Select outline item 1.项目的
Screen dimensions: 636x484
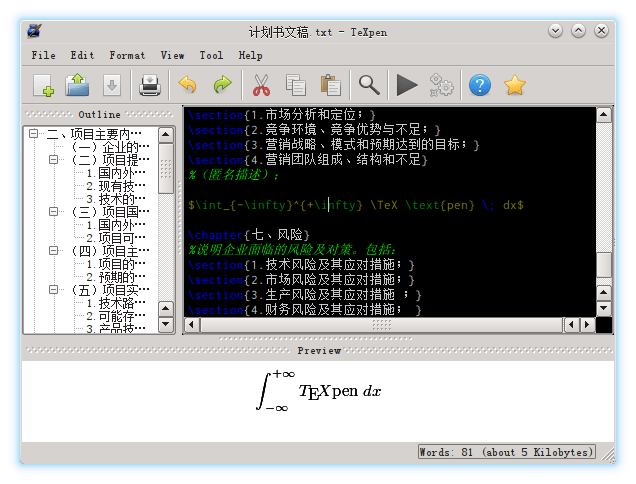click(116, 264)
